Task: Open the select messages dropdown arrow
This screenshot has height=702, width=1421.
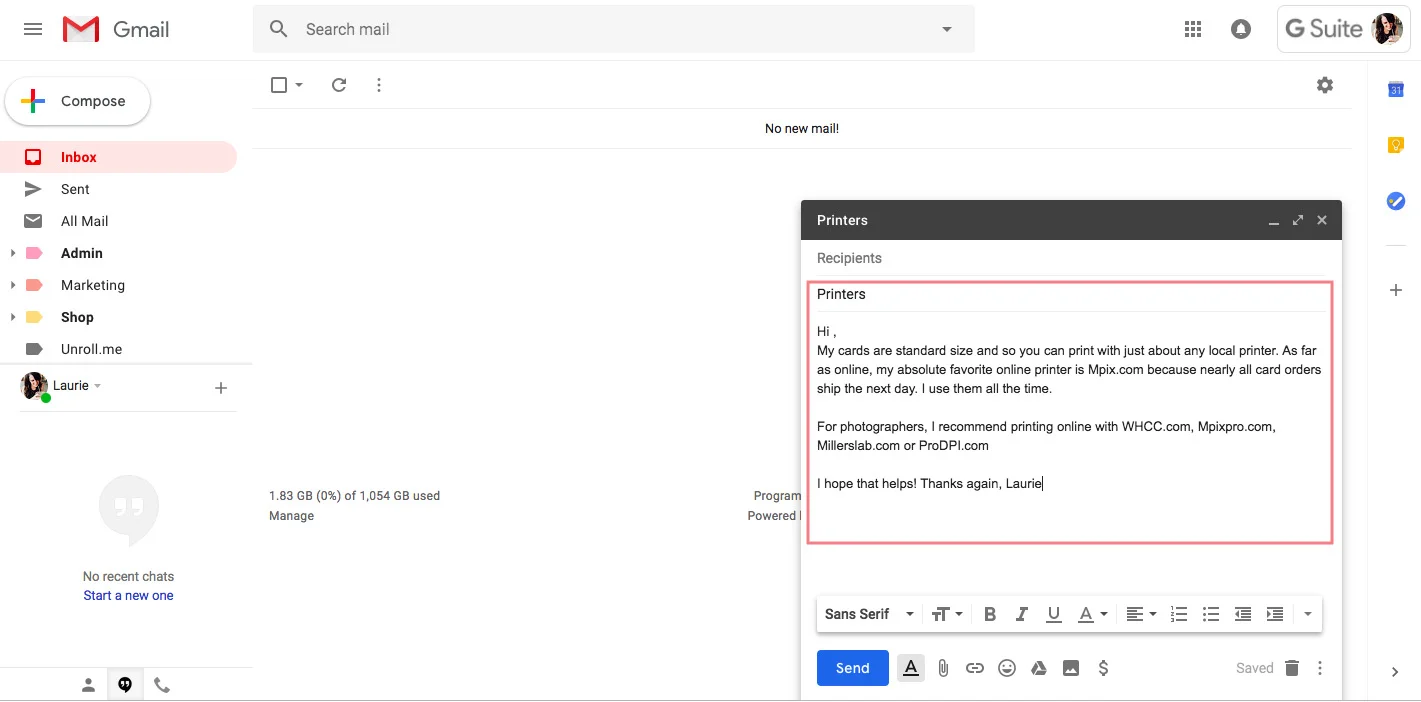Action: coord(299,85)
